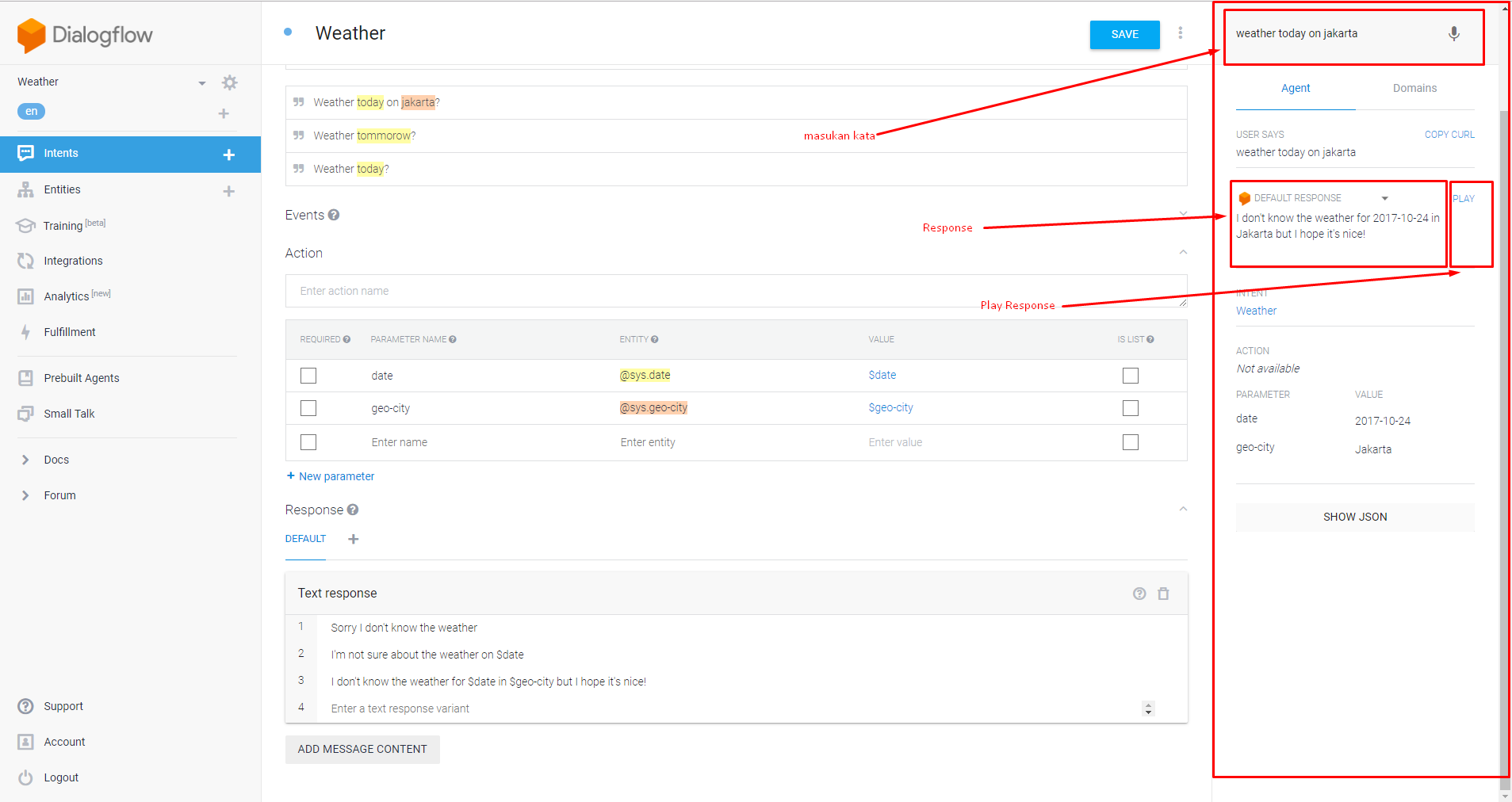The width and height of the screenshot is (1512, 802).
Task: Toggle required checkbox for date parameter
Action: (x=308, y=376)
